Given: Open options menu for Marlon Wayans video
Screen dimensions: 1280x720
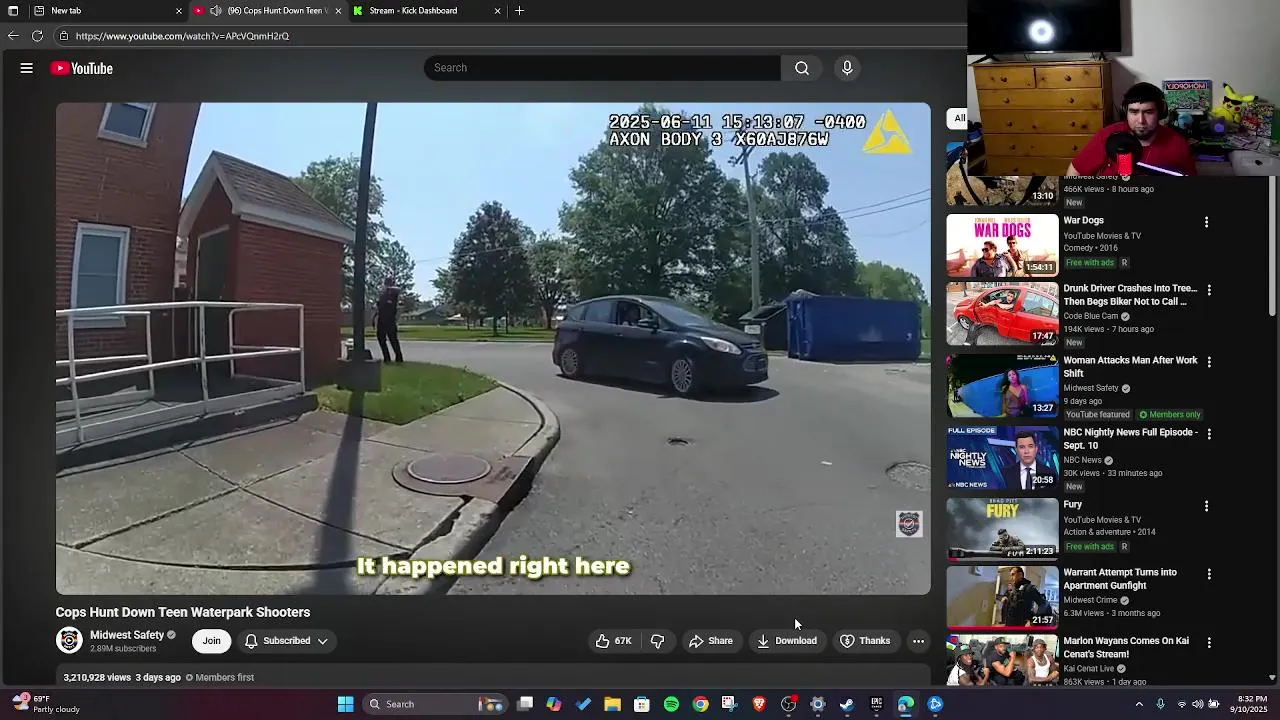Looking at the screenshot, I should pyautogui.click(x=1209, y=642).
